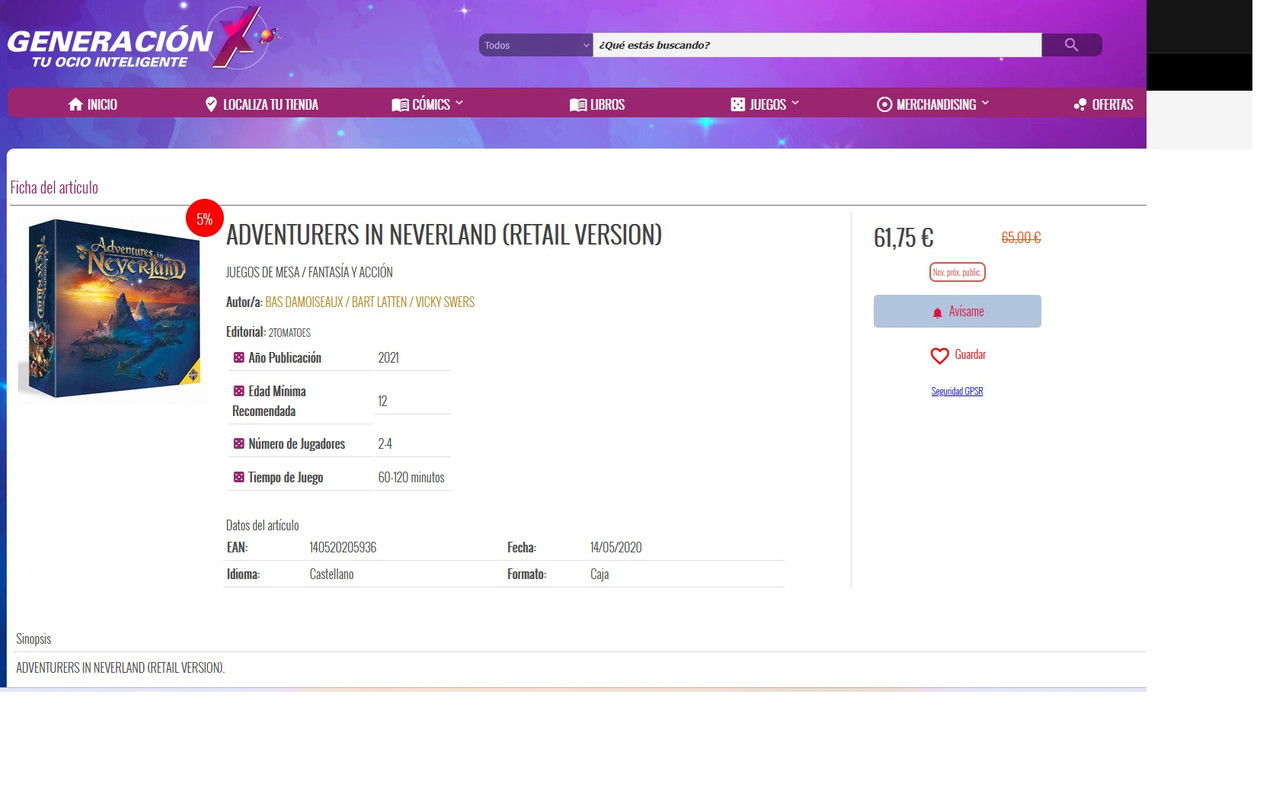
Task: Expand the Cómics menu chevron
Action: [x=459, y=103]
